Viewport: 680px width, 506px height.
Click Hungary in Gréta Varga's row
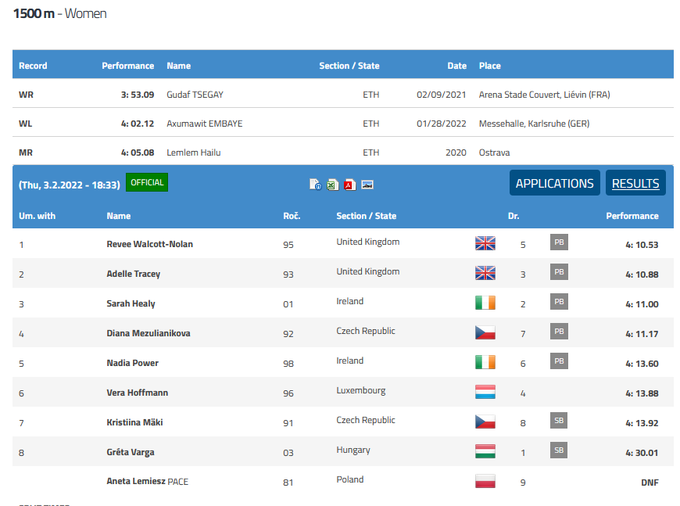[353, 450]
